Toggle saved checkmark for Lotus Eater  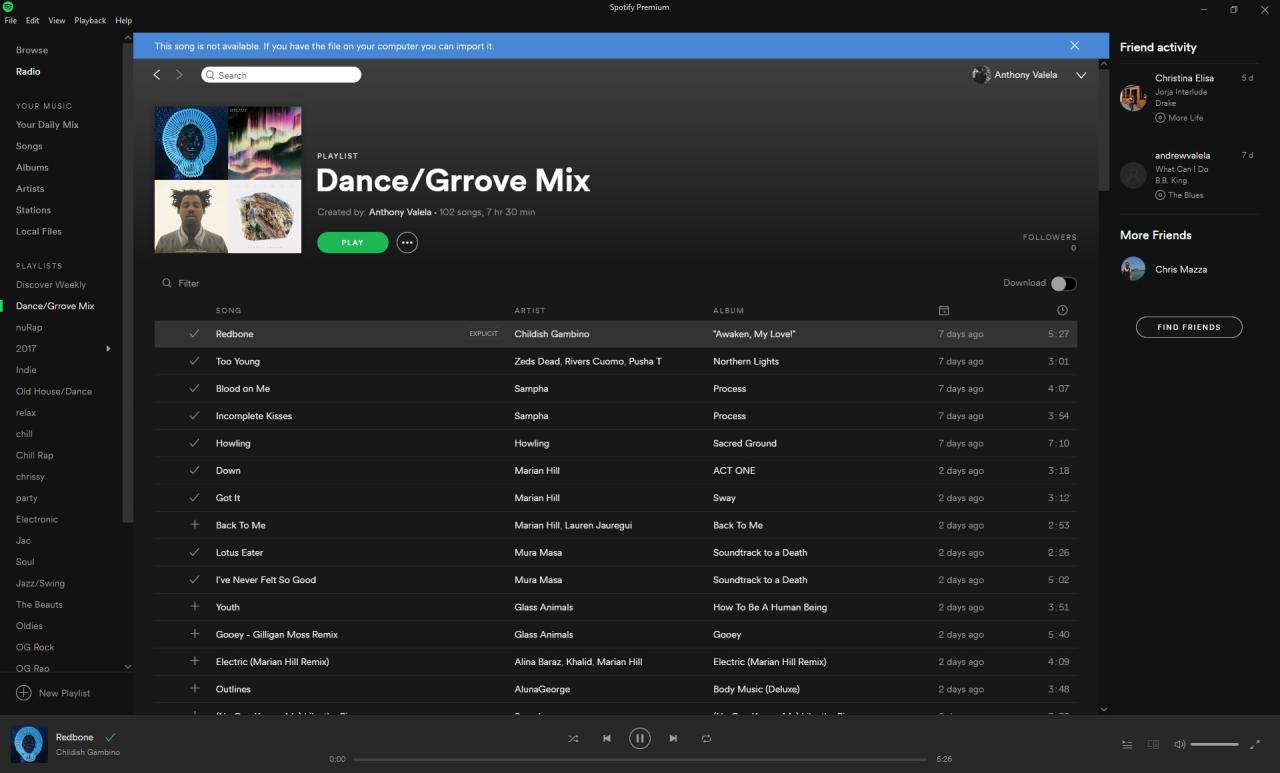click(x=195, y=553)
